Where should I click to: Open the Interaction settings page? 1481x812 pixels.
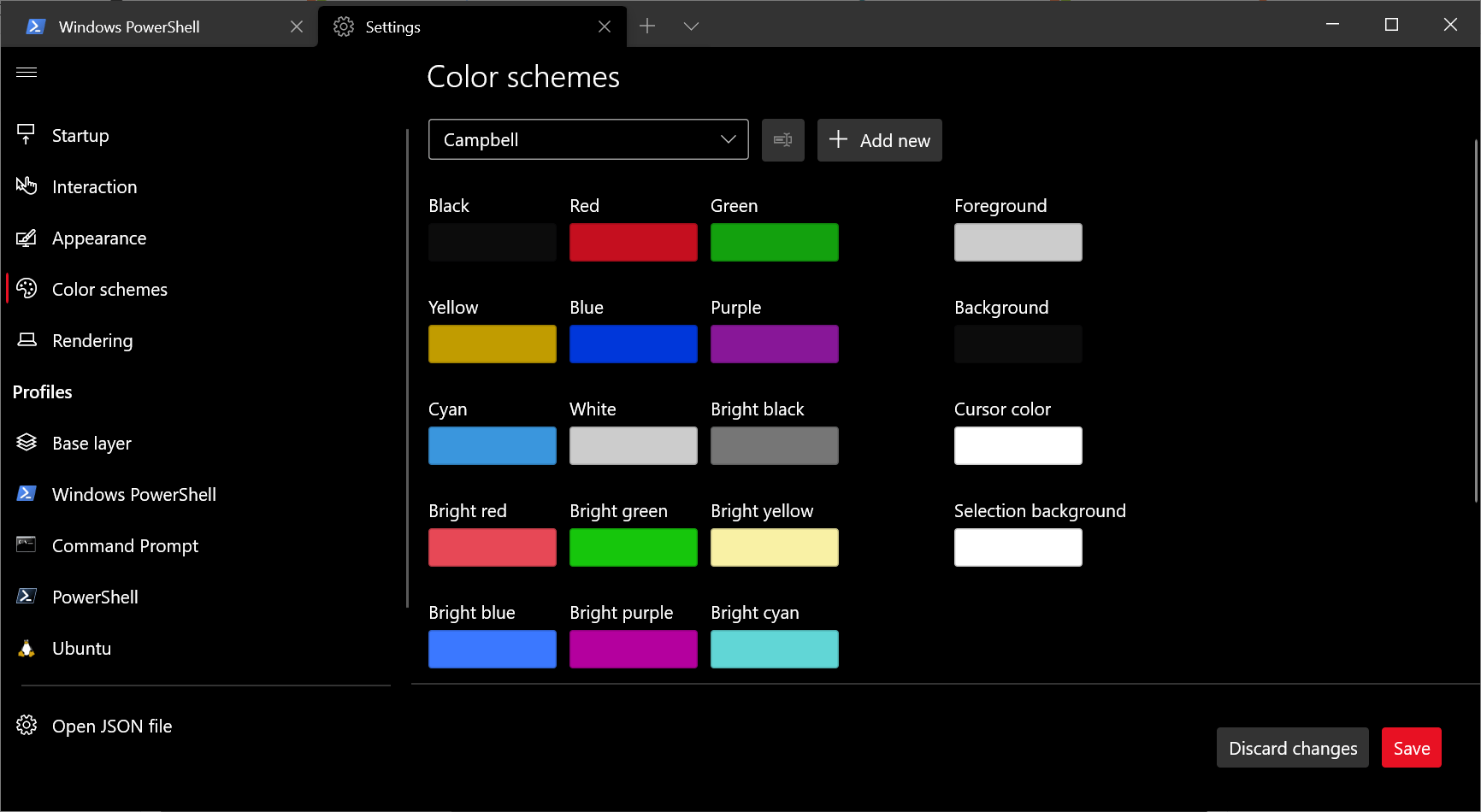[94, 186]
